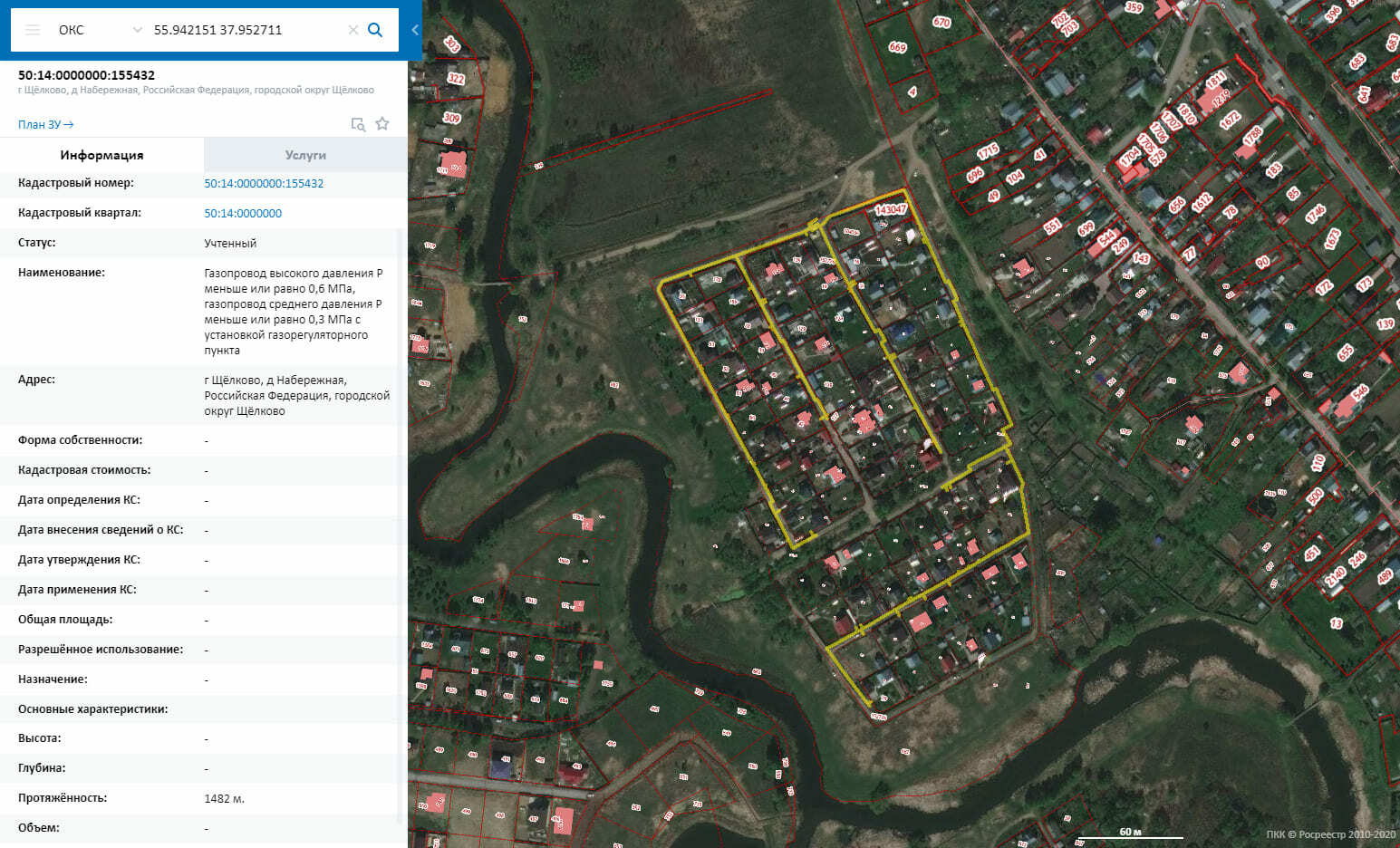Viewport: 1400px width, 848px height.
Task: Click the find-on-map icon beside star
Action: [358, 124]
